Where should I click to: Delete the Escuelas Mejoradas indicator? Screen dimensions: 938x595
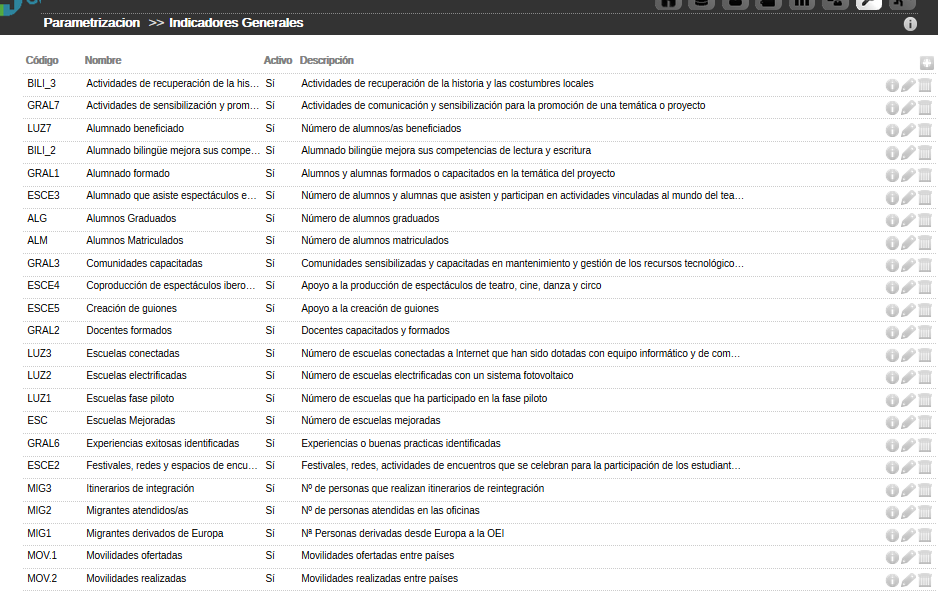click(x=925, y=422)
